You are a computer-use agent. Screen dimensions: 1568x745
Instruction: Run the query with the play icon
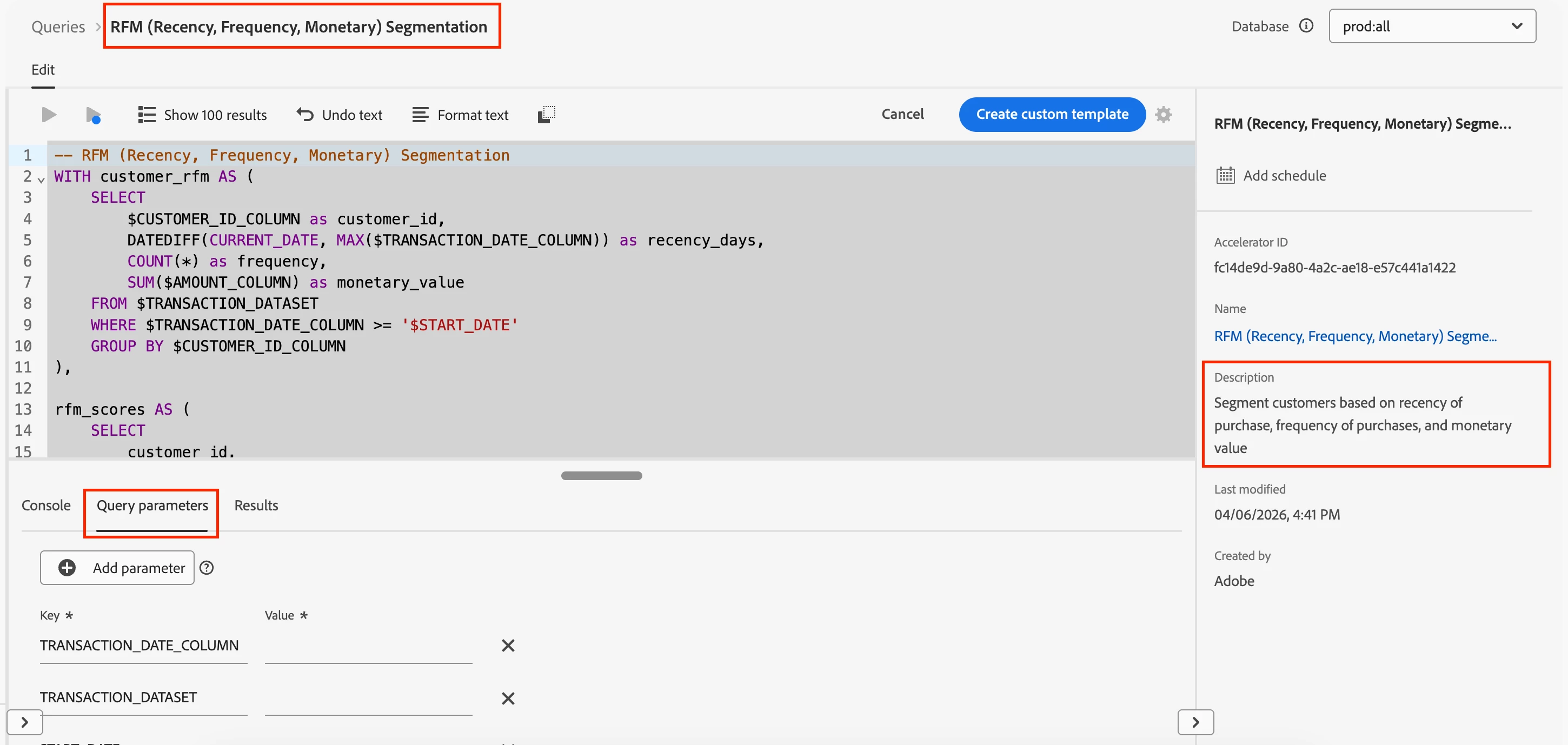coord(49,115)
